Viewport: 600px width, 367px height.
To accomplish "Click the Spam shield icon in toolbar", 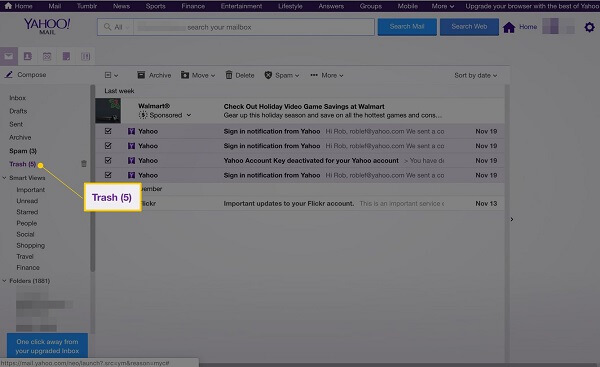I will (x=268, y=75).
